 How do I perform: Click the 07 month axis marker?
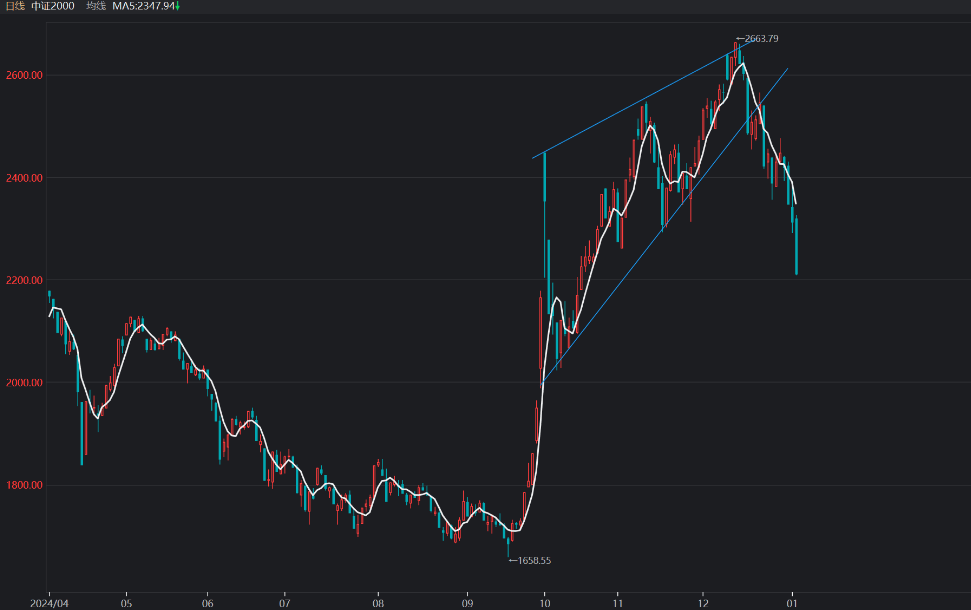pos(284,603)
